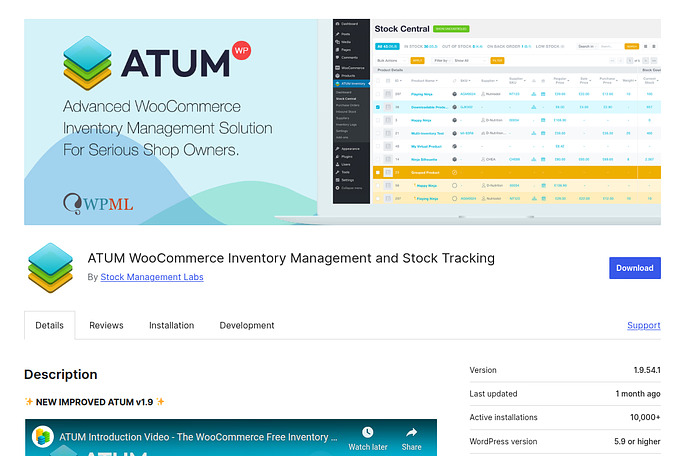The image size is (684, 456).
Task: Select the 'WordPress version' label
Action: tap(503, 441)
